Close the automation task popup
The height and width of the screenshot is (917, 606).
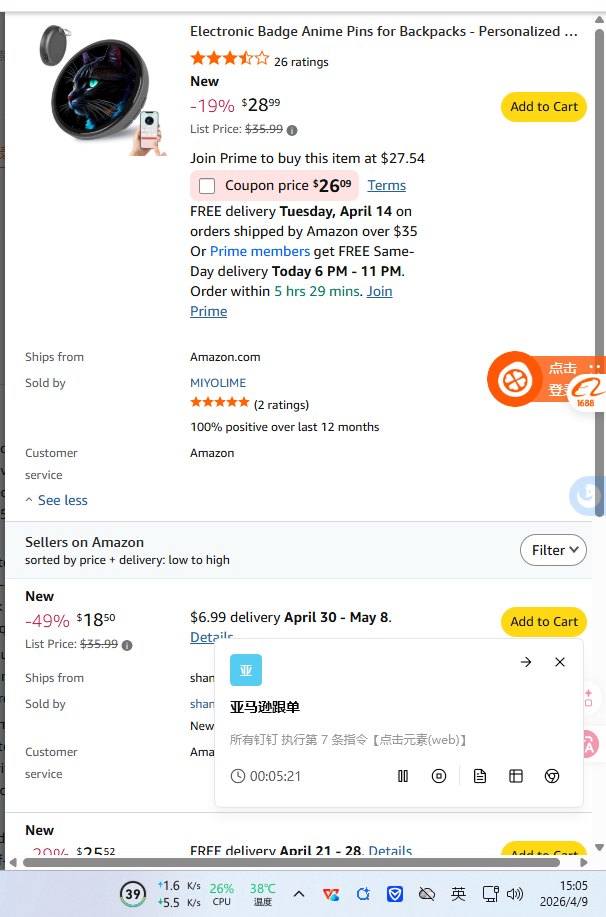click(x=560, y=662)
